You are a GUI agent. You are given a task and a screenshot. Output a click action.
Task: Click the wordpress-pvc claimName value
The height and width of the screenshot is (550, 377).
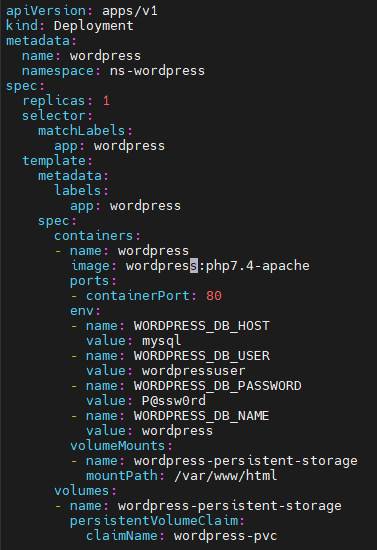[225, 536]
